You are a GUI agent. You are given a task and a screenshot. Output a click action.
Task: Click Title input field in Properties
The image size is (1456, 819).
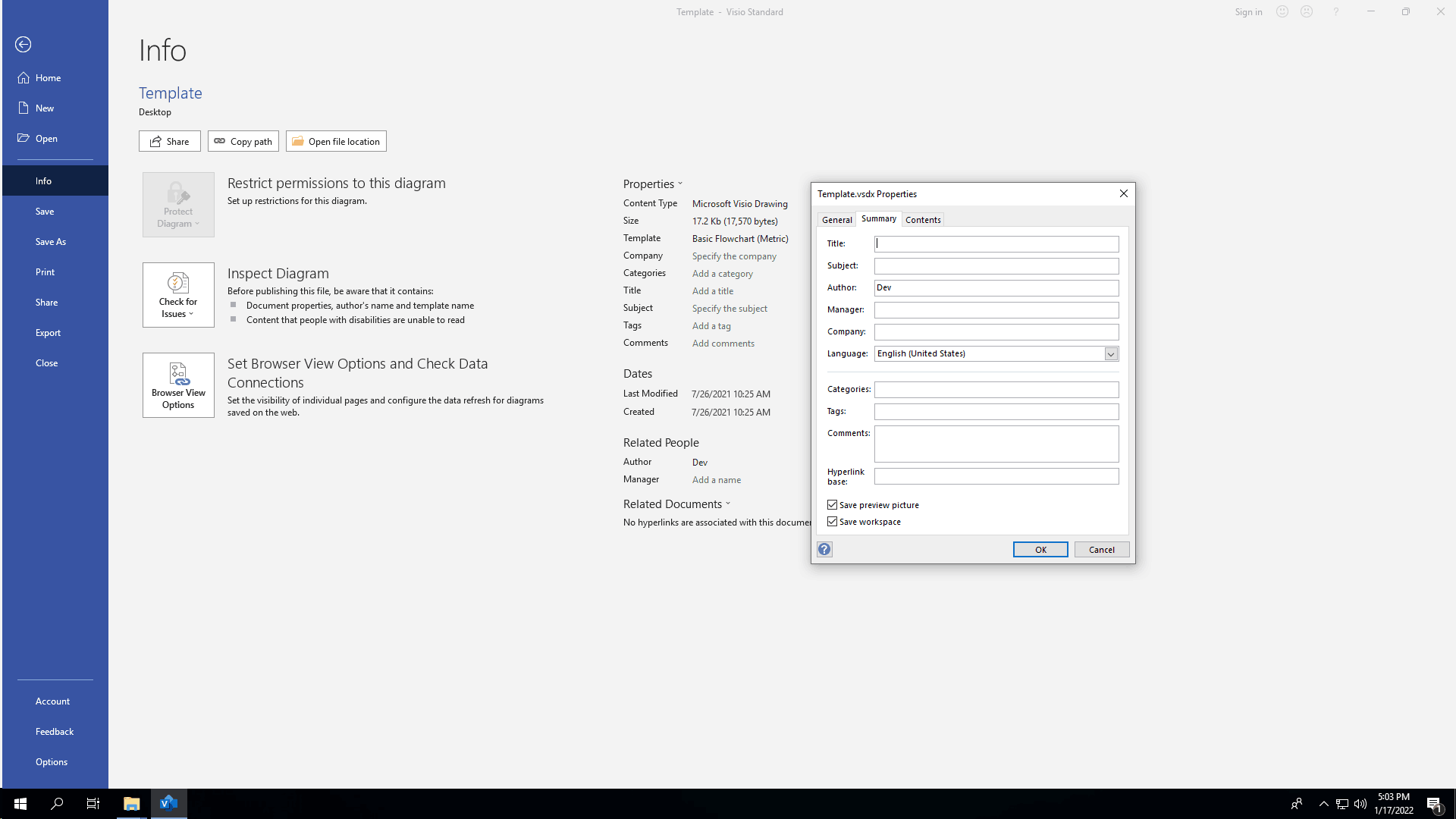(996, 243)
